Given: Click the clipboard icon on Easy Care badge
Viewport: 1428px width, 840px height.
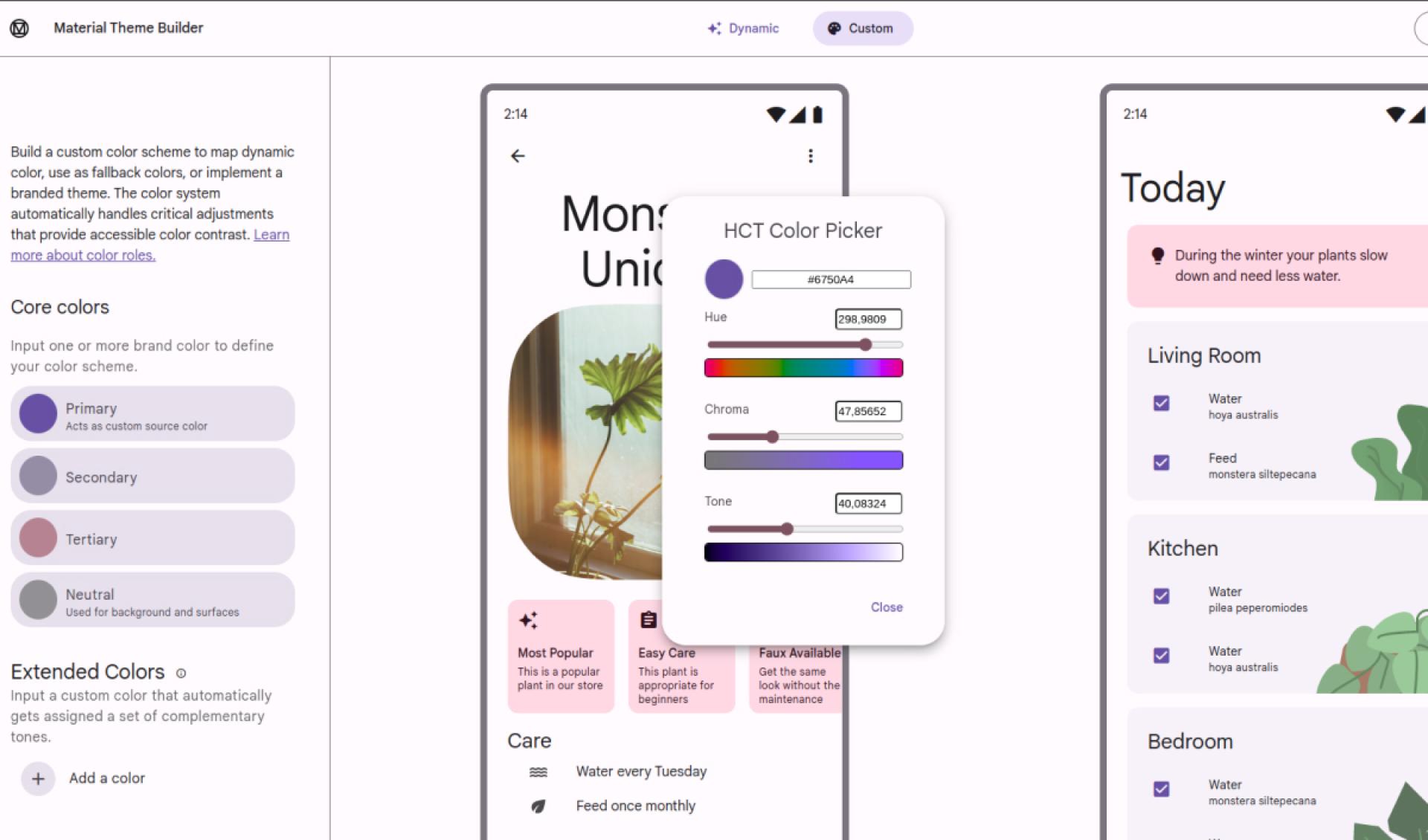Looking at the screenshot, I should 648,620.
